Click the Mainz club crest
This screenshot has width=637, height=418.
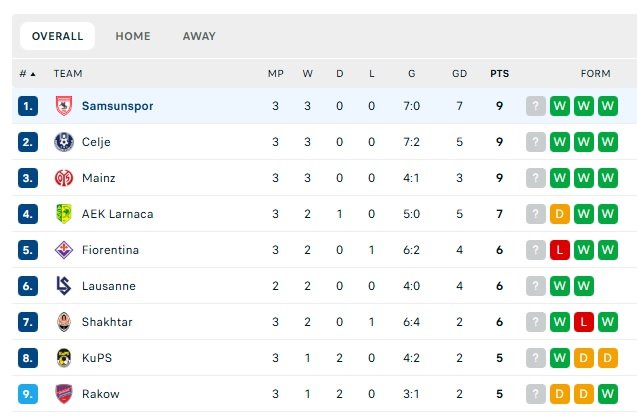[64, 178]
